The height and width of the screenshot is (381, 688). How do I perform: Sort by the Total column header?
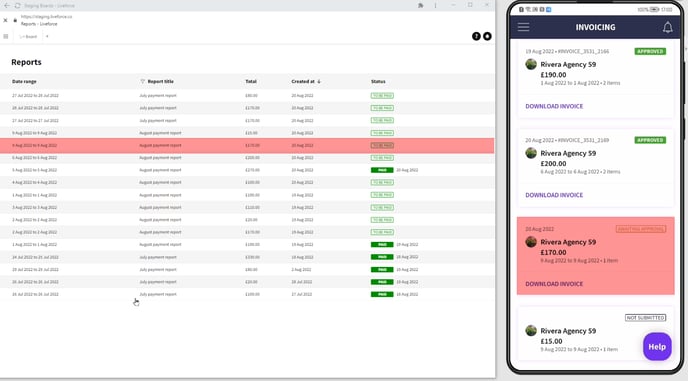click(251, 81)
